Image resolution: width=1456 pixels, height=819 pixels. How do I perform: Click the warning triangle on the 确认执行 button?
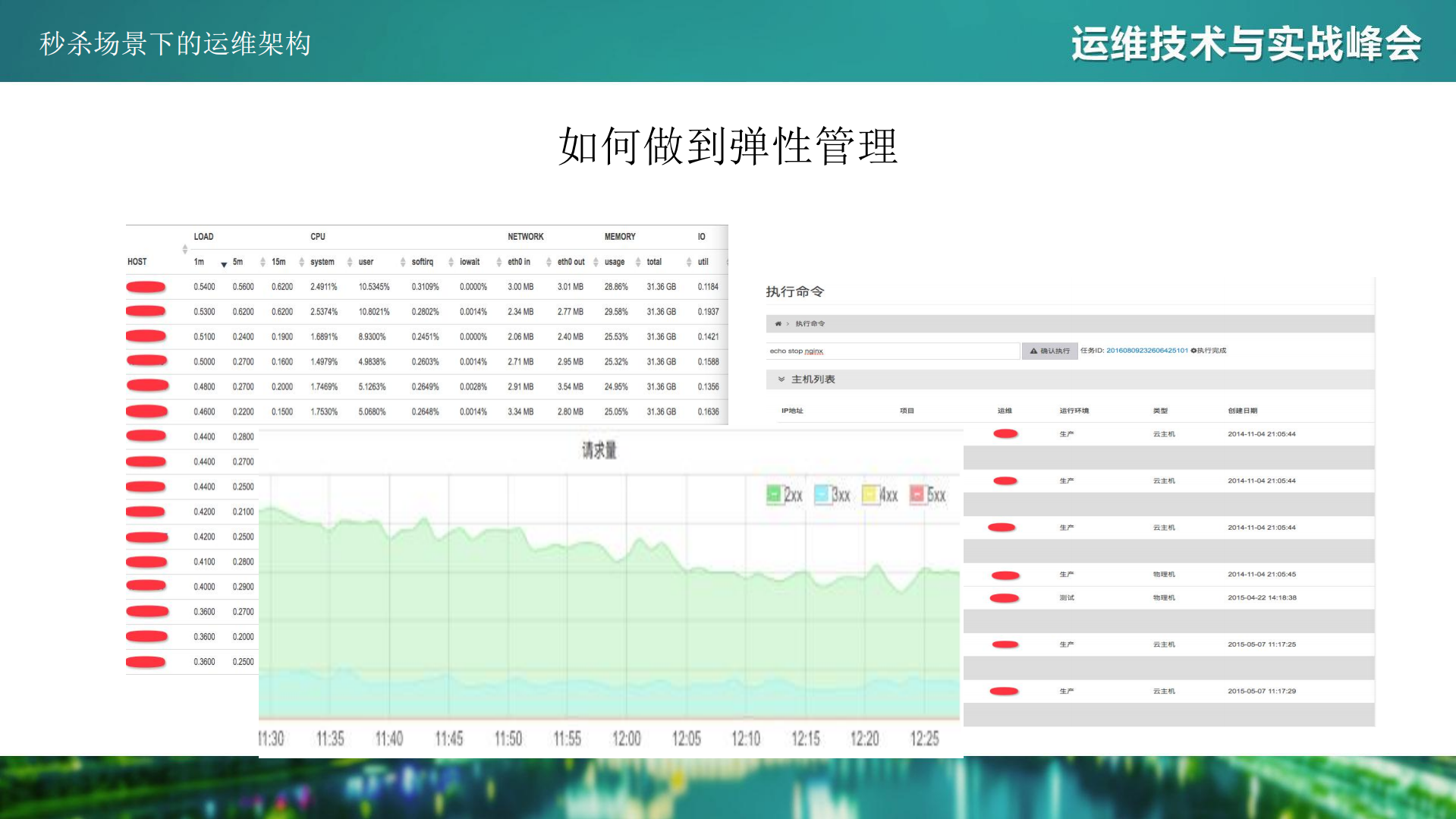click(1033, 351)
